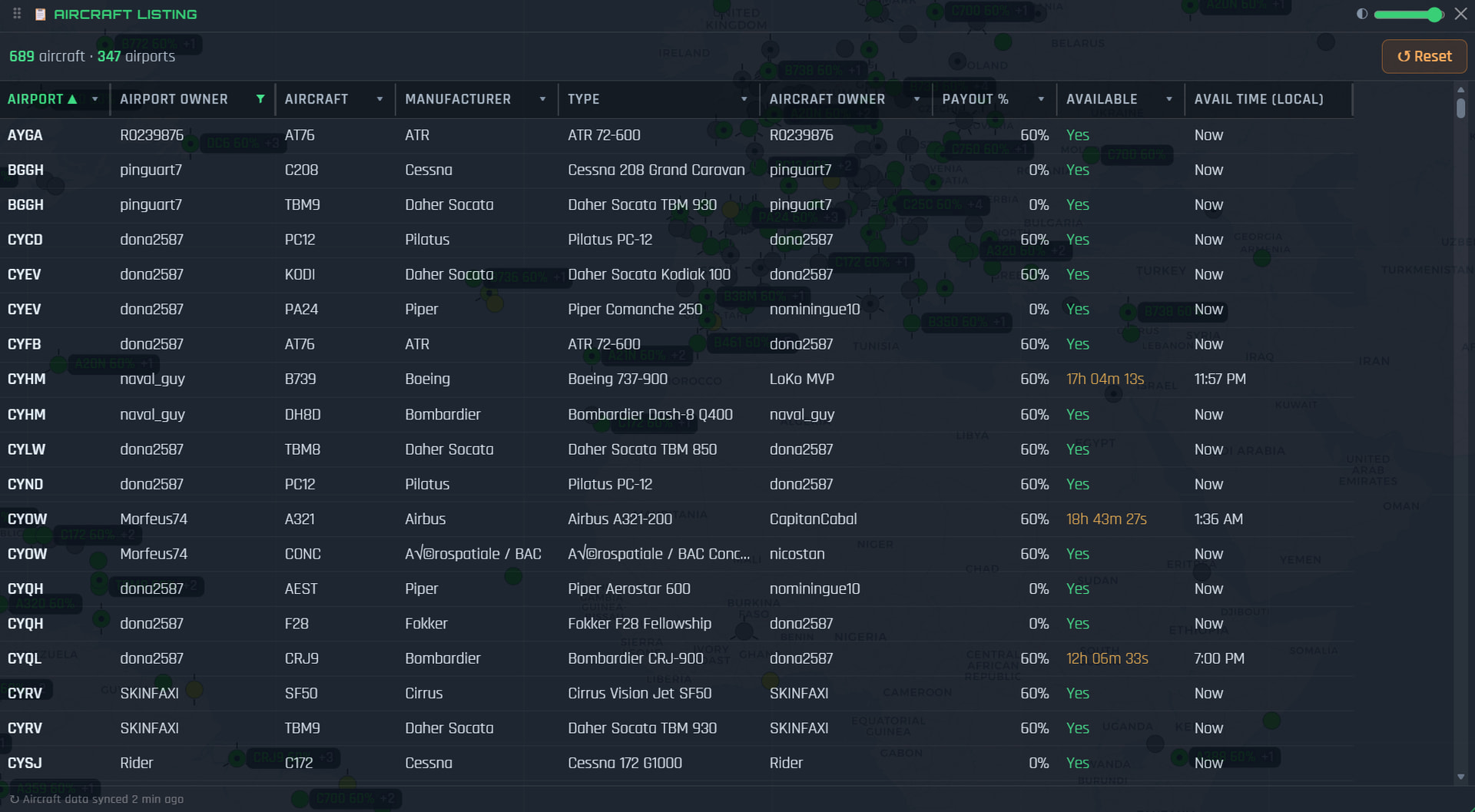Click the vertical scrollbar thumb
1475x812 pixels.
pyautogui.click(x=1460, y=108)
